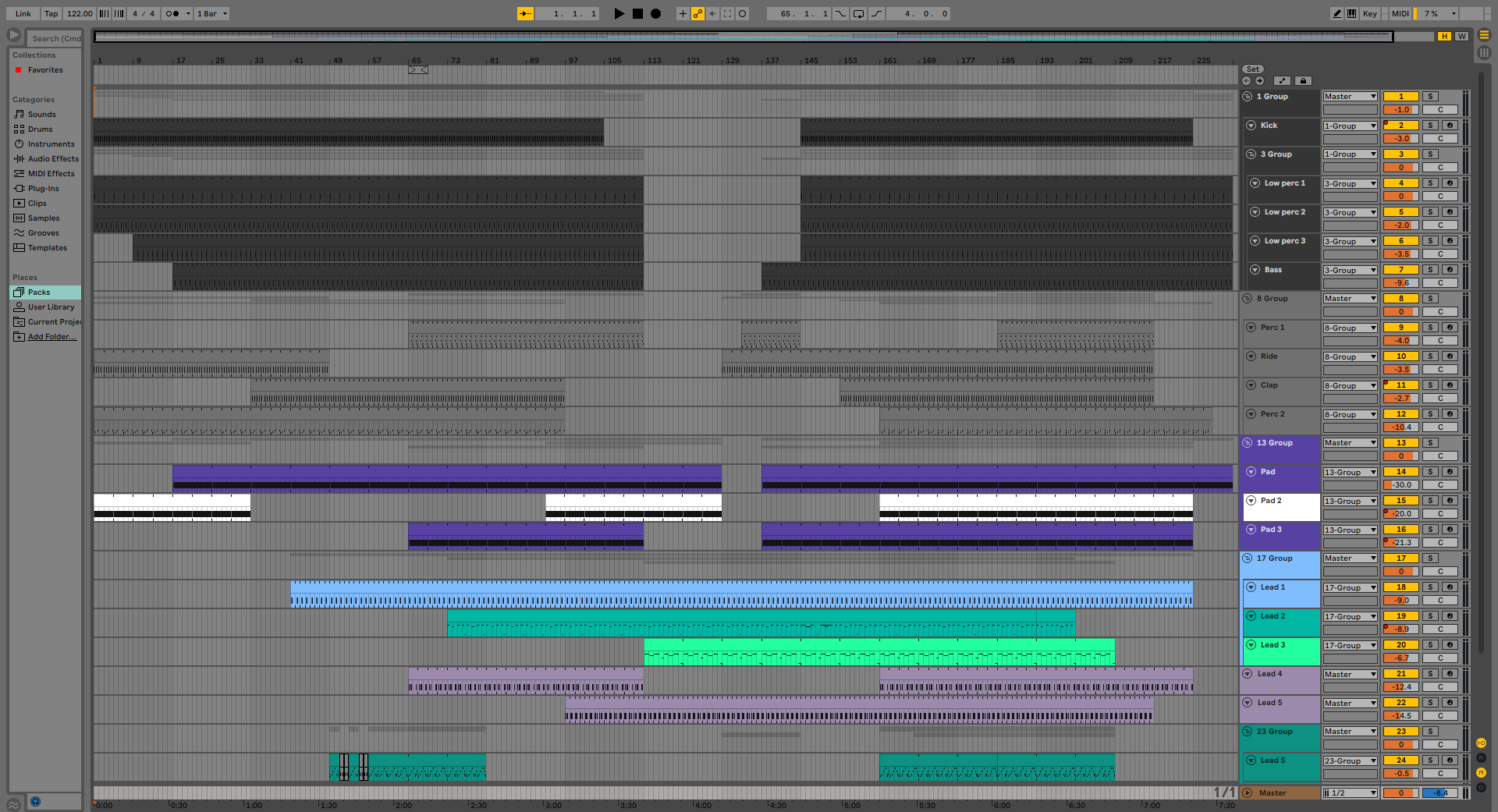Enable the Loop switch icon
This screenshot has width=1498, height=812.
pyautogui.click(x=858, y=13)
